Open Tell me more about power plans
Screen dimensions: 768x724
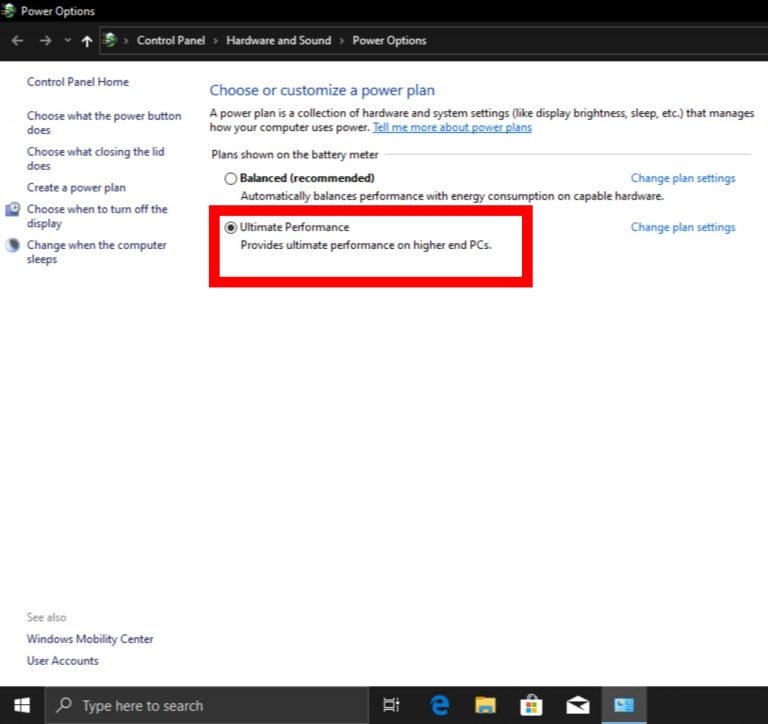tap(452, 127)
